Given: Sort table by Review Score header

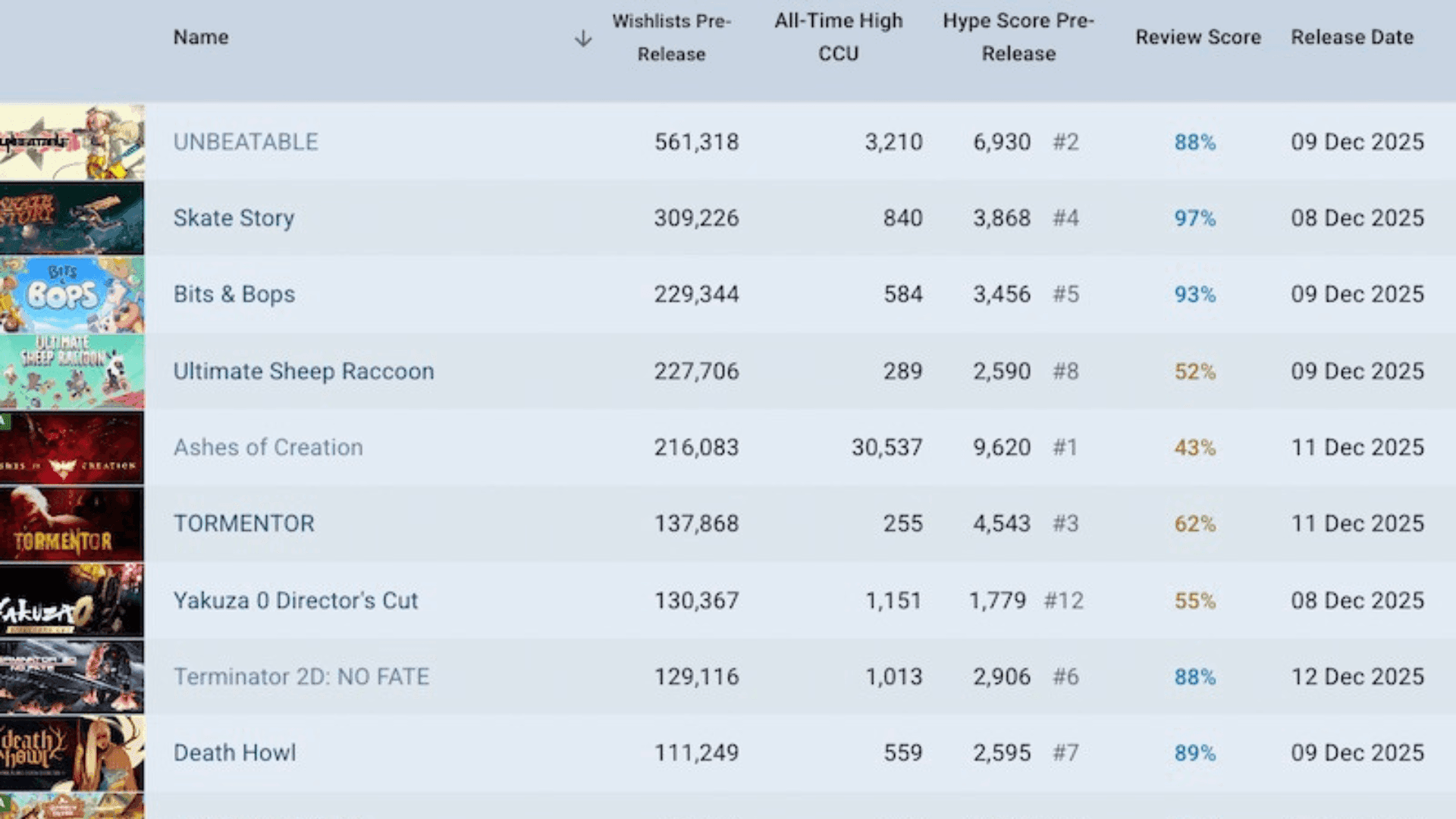Looking at the screenshot, I should pos(1197,37).
